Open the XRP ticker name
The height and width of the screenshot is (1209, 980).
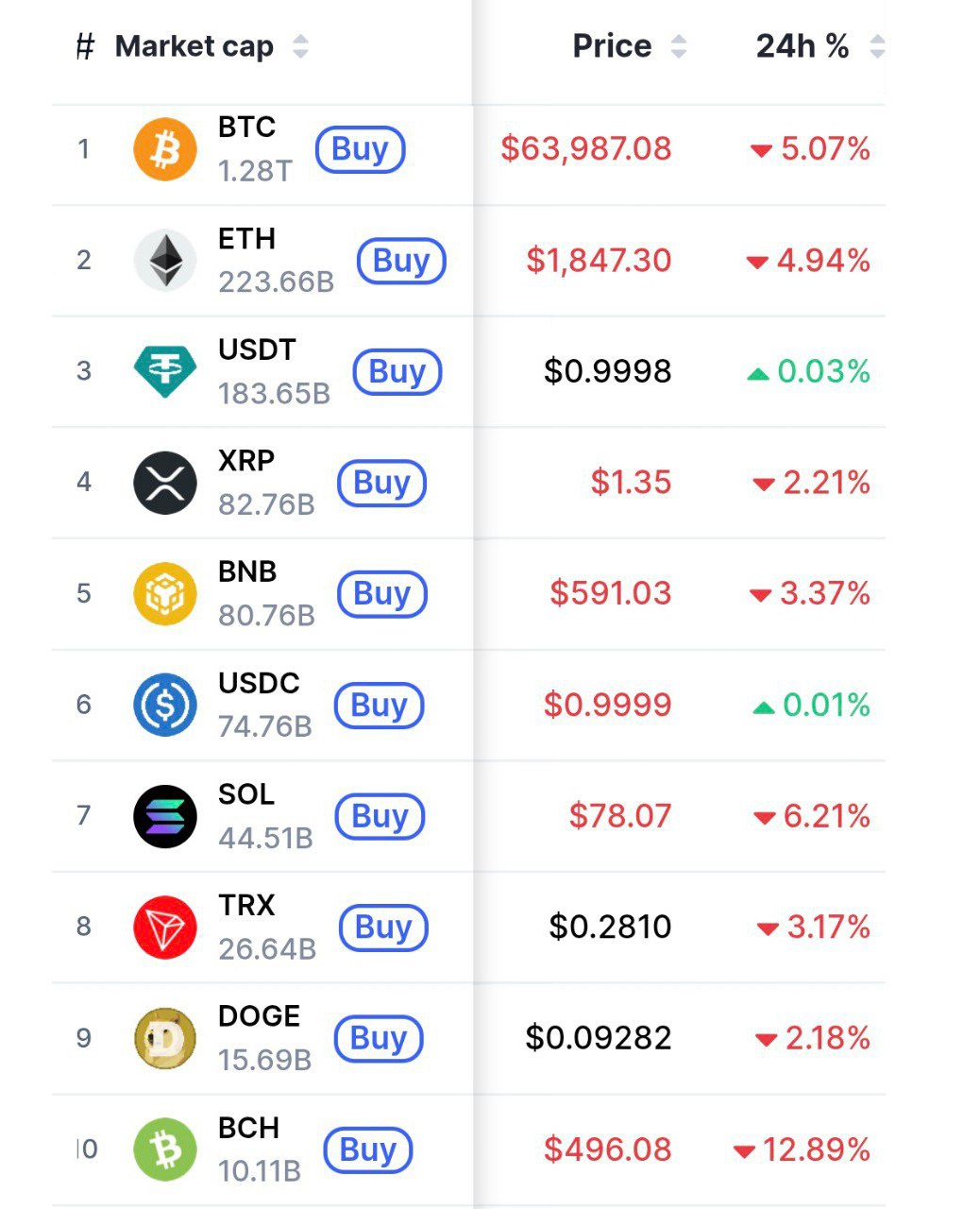[x=246, y=461]
